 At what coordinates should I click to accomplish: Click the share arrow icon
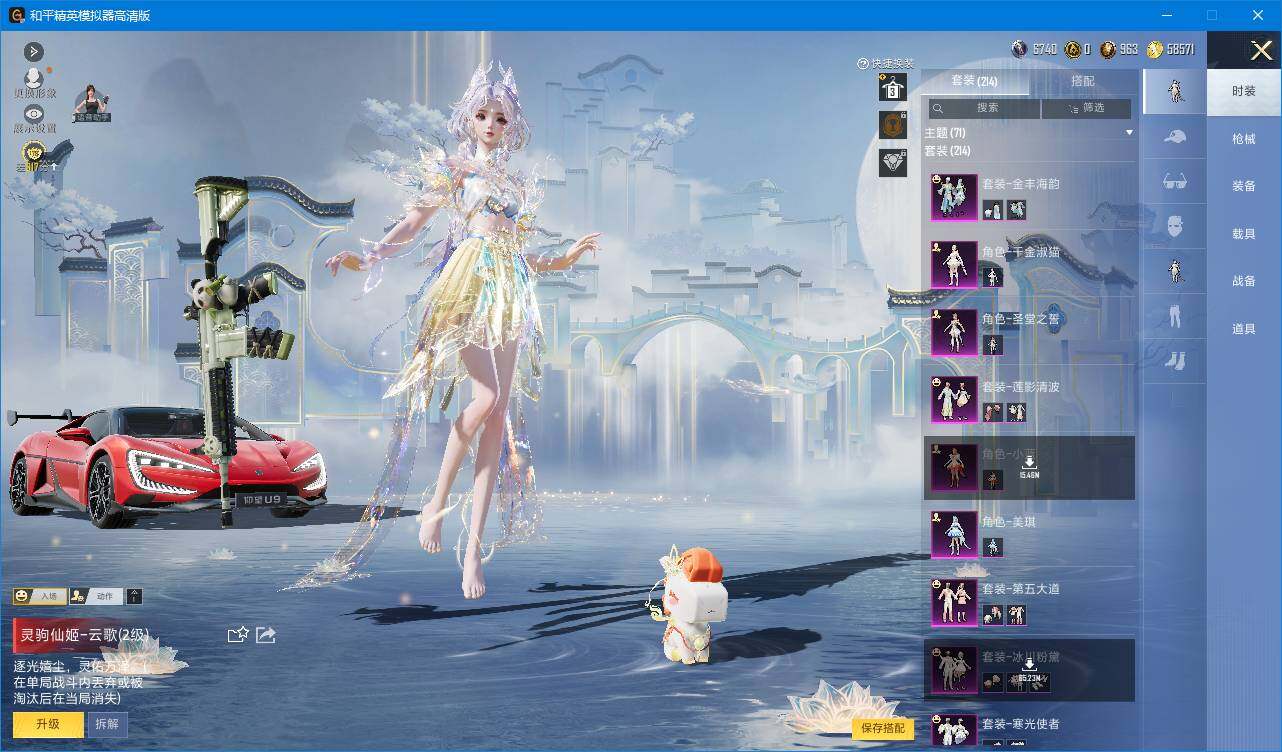tap(266, 634)
